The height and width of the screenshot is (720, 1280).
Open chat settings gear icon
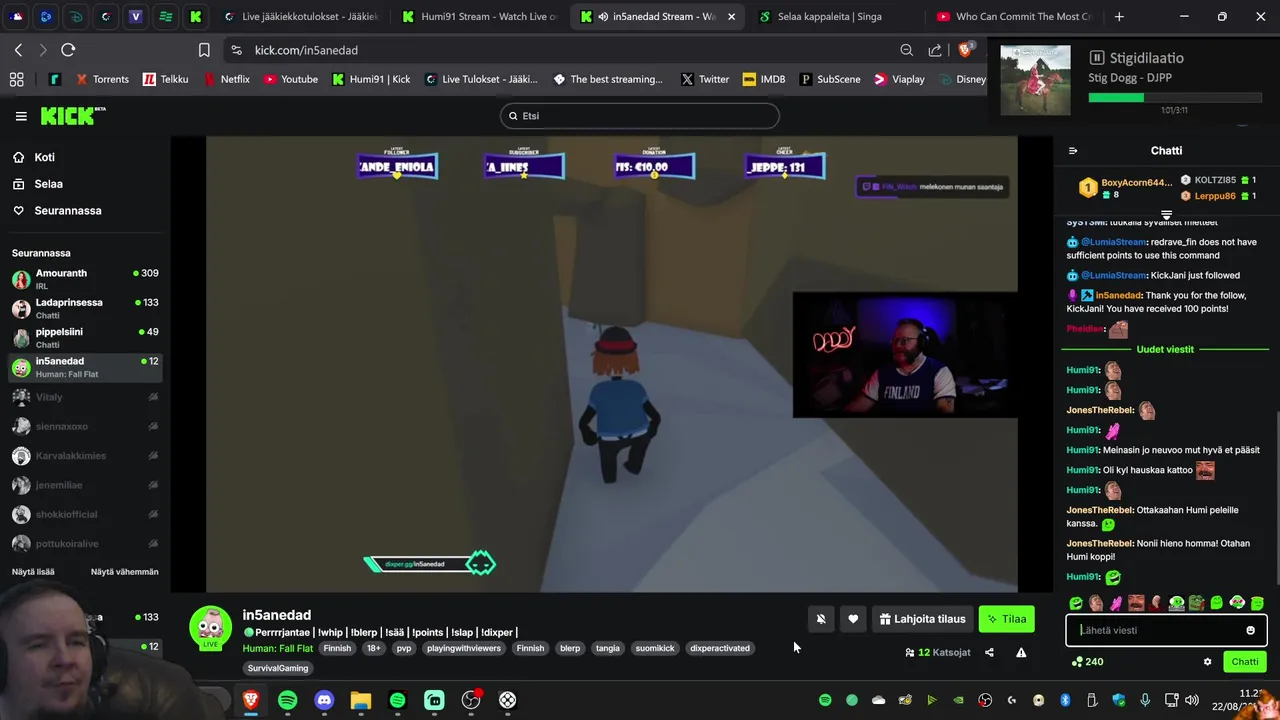(x=1207, y=661)
